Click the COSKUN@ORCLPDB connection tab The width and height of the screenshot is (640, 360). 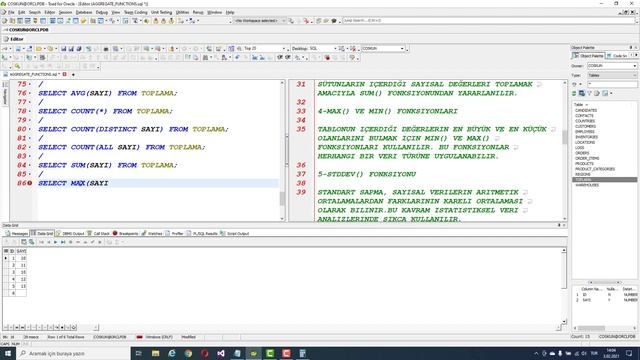coord(26,30)
